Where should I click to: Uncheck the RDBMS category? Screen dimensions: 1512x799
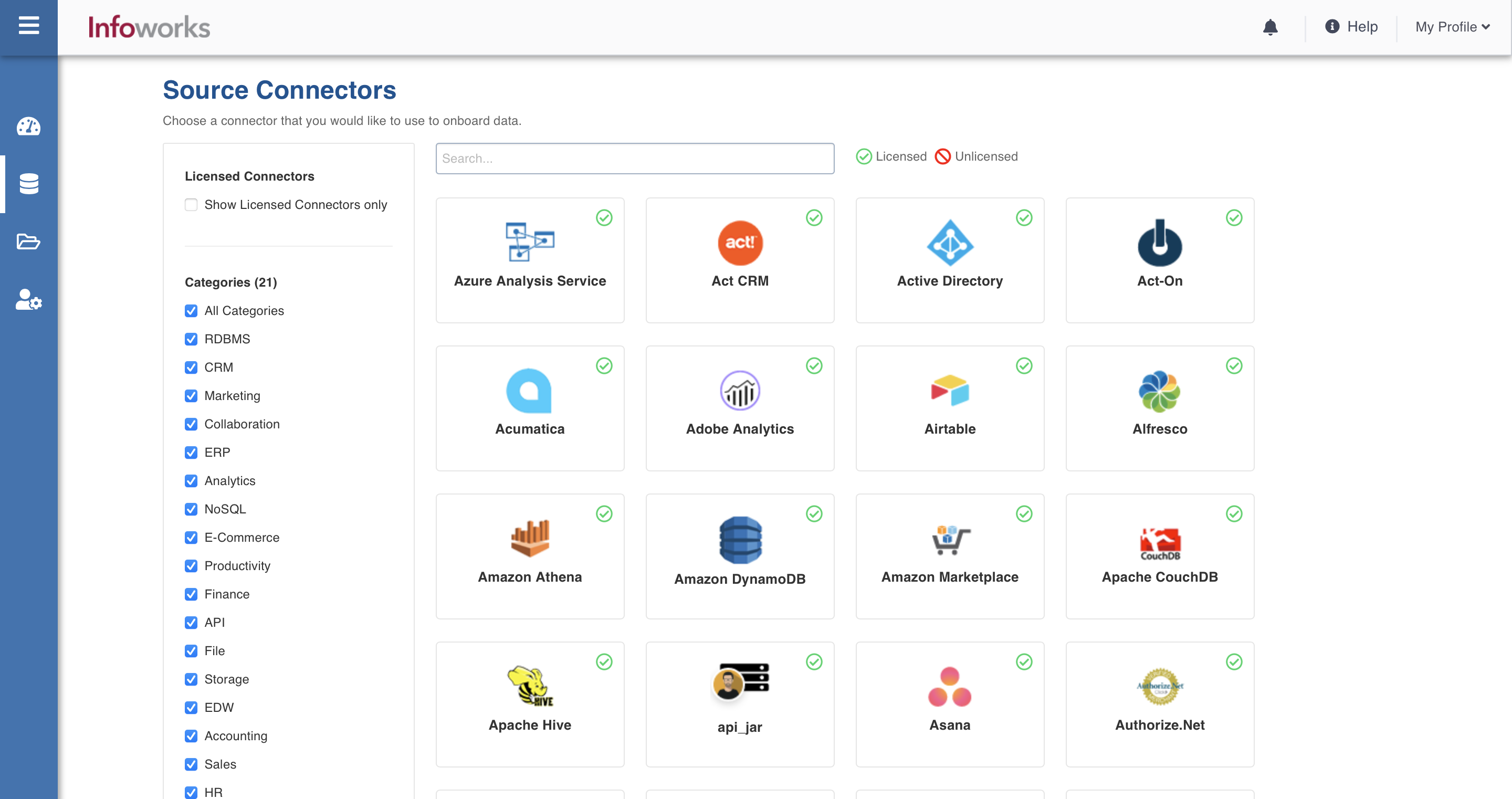(191, 339)
